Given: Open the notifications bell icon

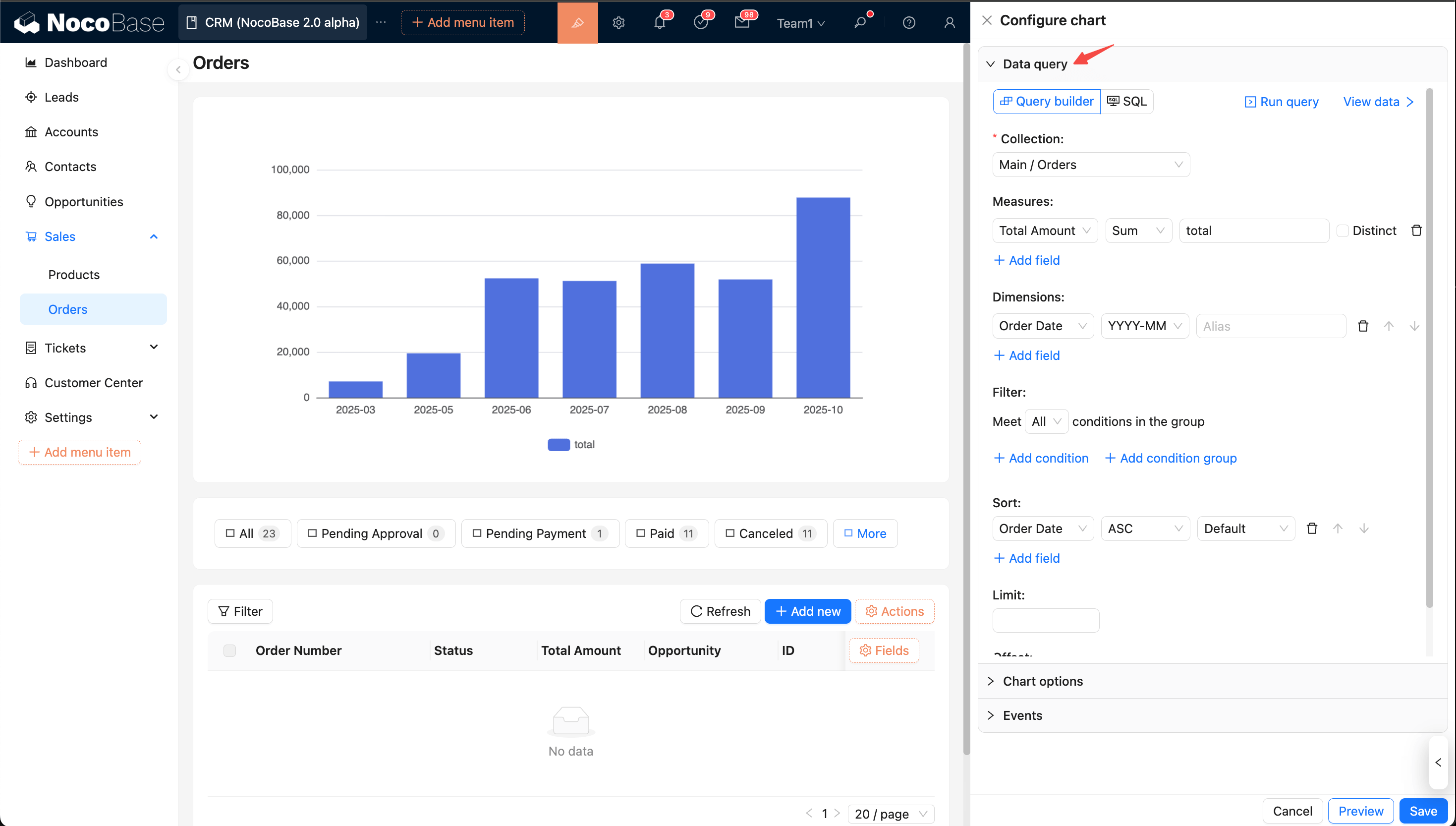Looking at the screenshot, I should pyautogui.click(x=659, y=23).
